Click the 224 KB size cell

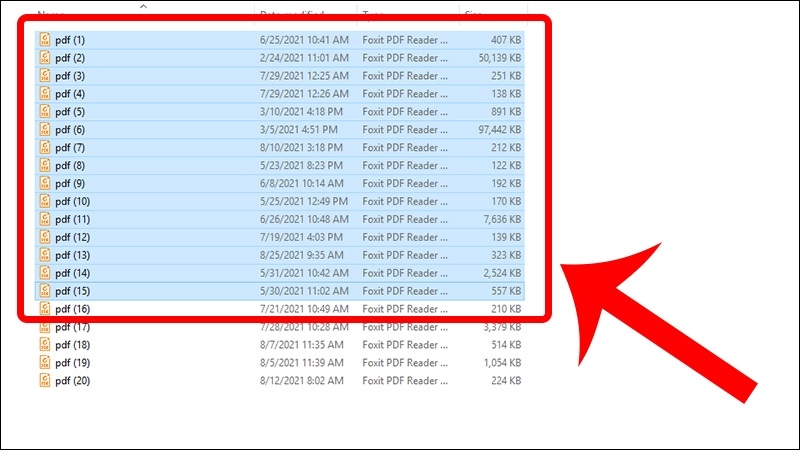[x=506, y=381]
